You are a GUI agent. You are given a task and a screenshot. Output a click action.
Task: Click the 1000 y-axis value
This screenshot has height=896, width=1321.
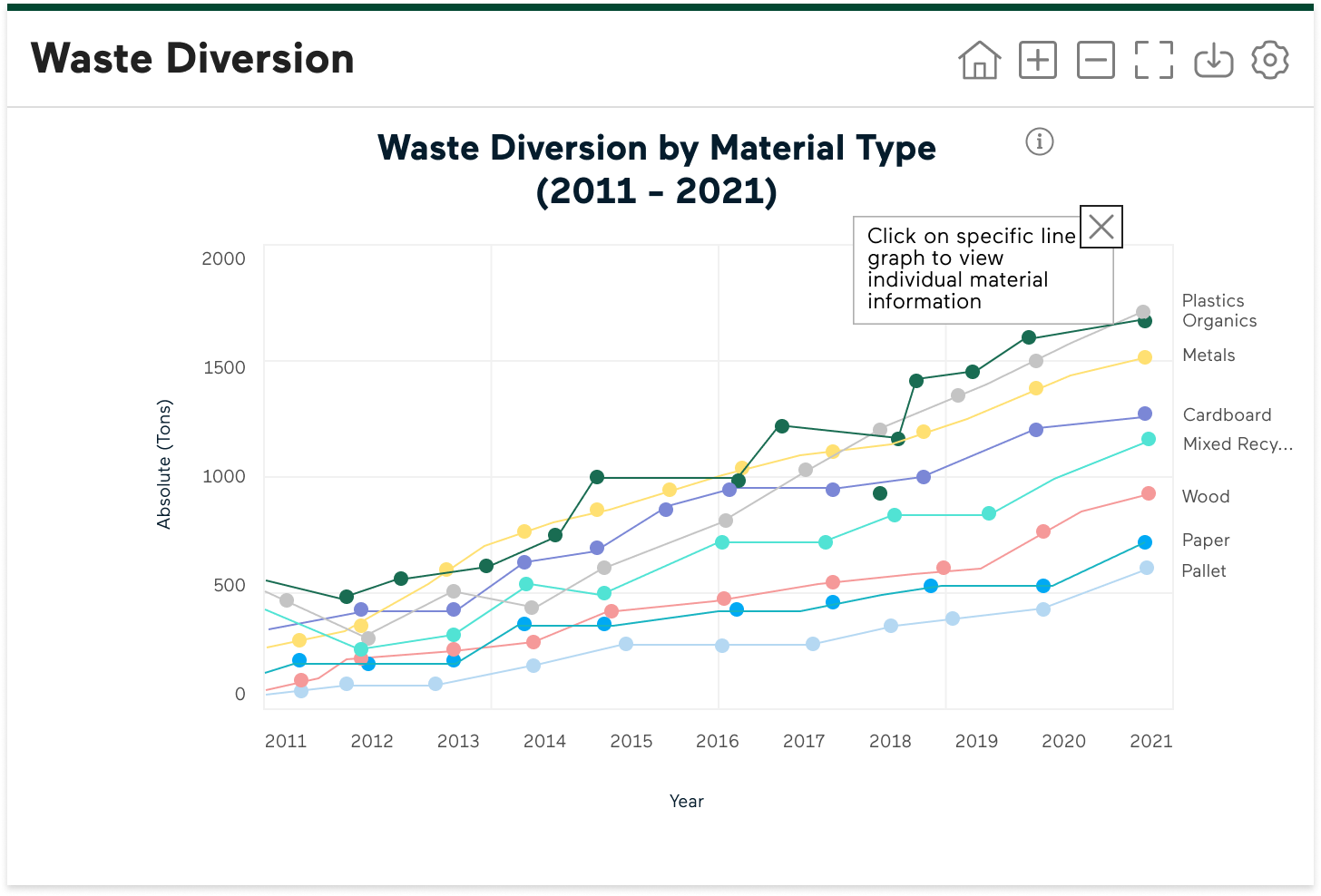coord(224,477)
